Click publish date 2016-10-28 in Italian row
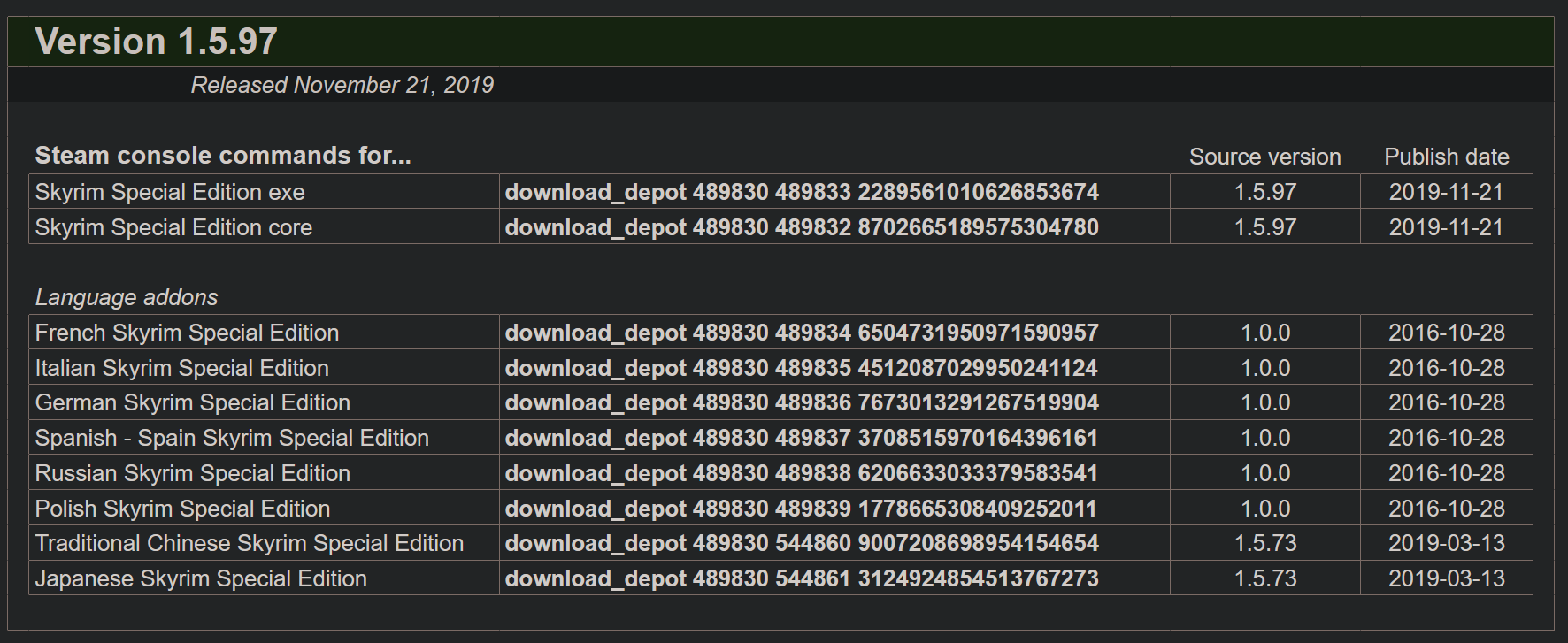Viewport: 1568px width, 643px height. tap(1447, 368)
